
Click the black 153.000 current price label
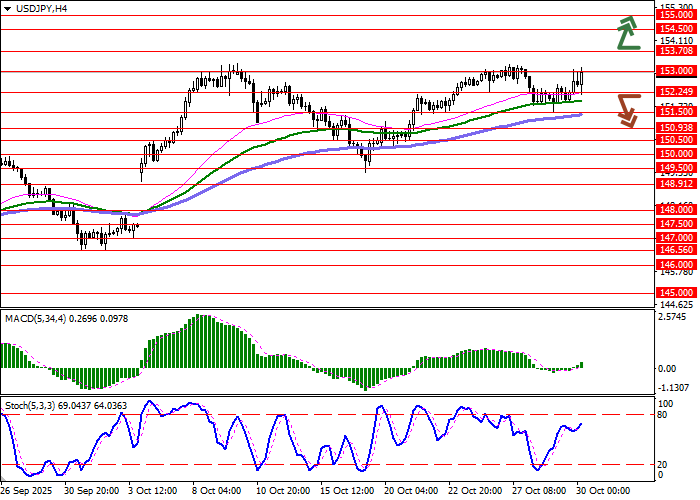[x=677, y=71]
